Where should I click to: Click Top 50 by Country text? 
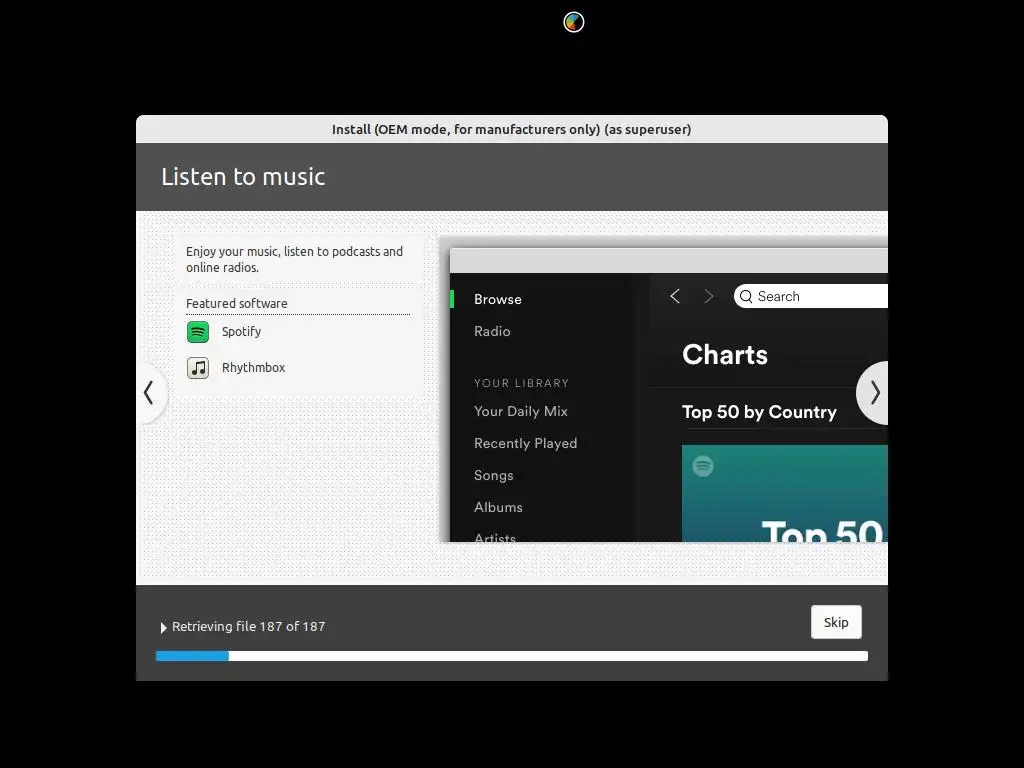tap(759, 412)
